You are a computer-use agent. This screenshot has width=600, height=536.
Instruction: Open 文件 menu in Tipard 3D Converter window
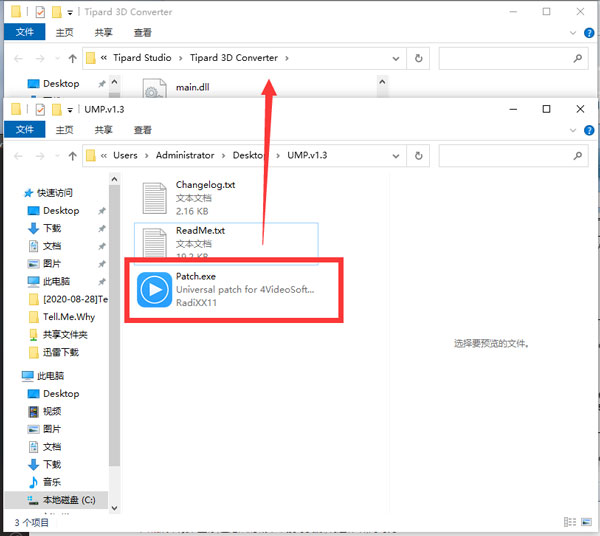tap(24, 32)
